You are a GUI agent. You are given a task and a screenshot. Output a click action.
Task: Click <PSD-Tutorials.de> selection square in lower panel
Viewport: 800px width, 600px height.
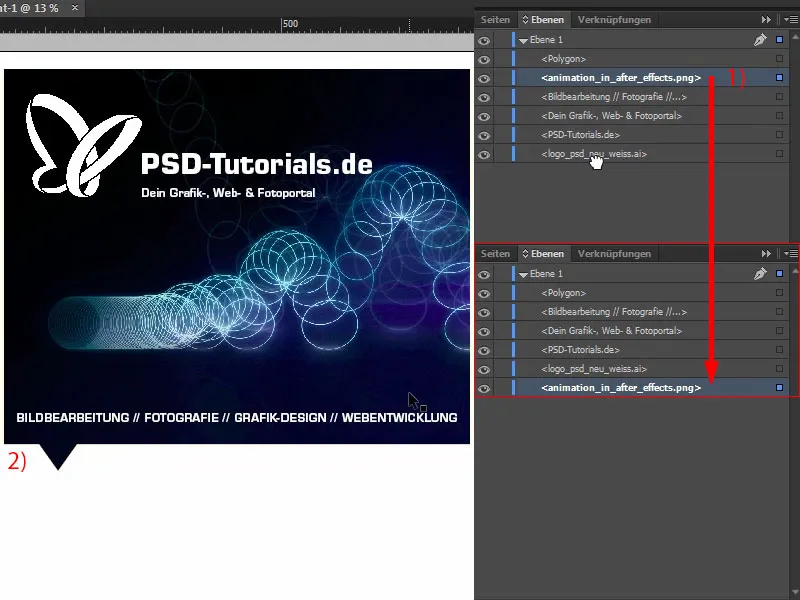[779, 349]
